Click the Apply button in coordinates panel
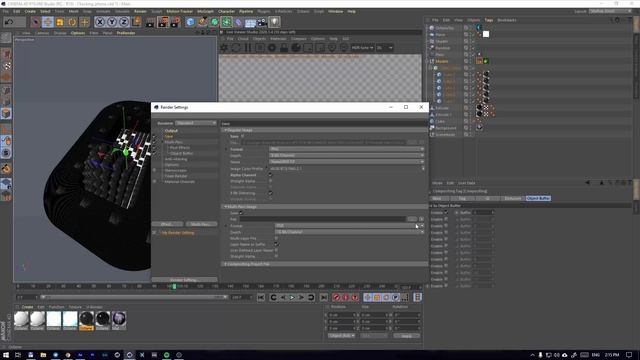Screen dimensions: 640x360 (x=407, y=336)
